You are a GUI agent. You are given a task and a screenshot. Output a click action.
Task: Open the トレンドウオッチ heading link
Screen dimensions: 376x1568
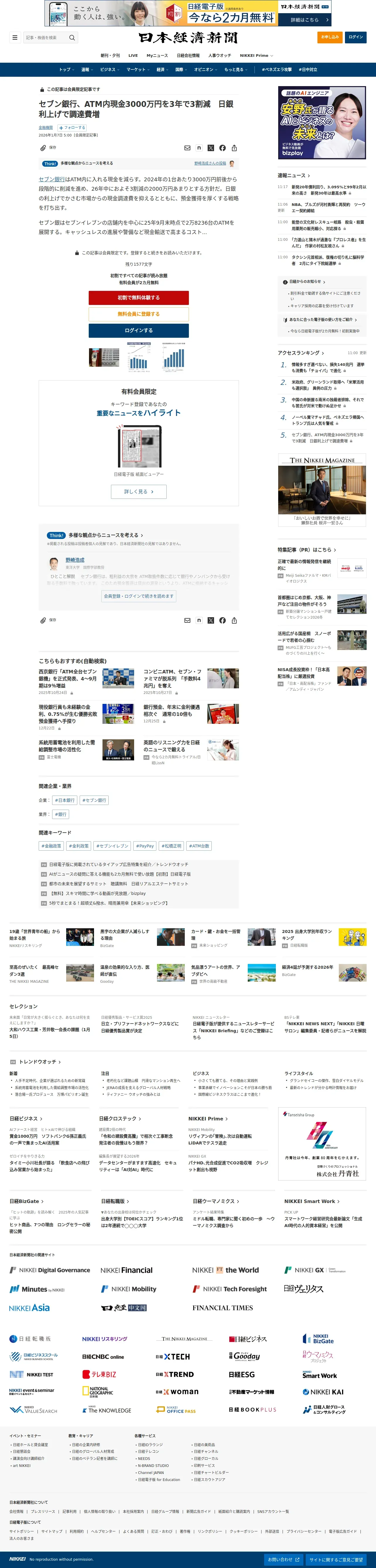click(x=40, y=1062)
